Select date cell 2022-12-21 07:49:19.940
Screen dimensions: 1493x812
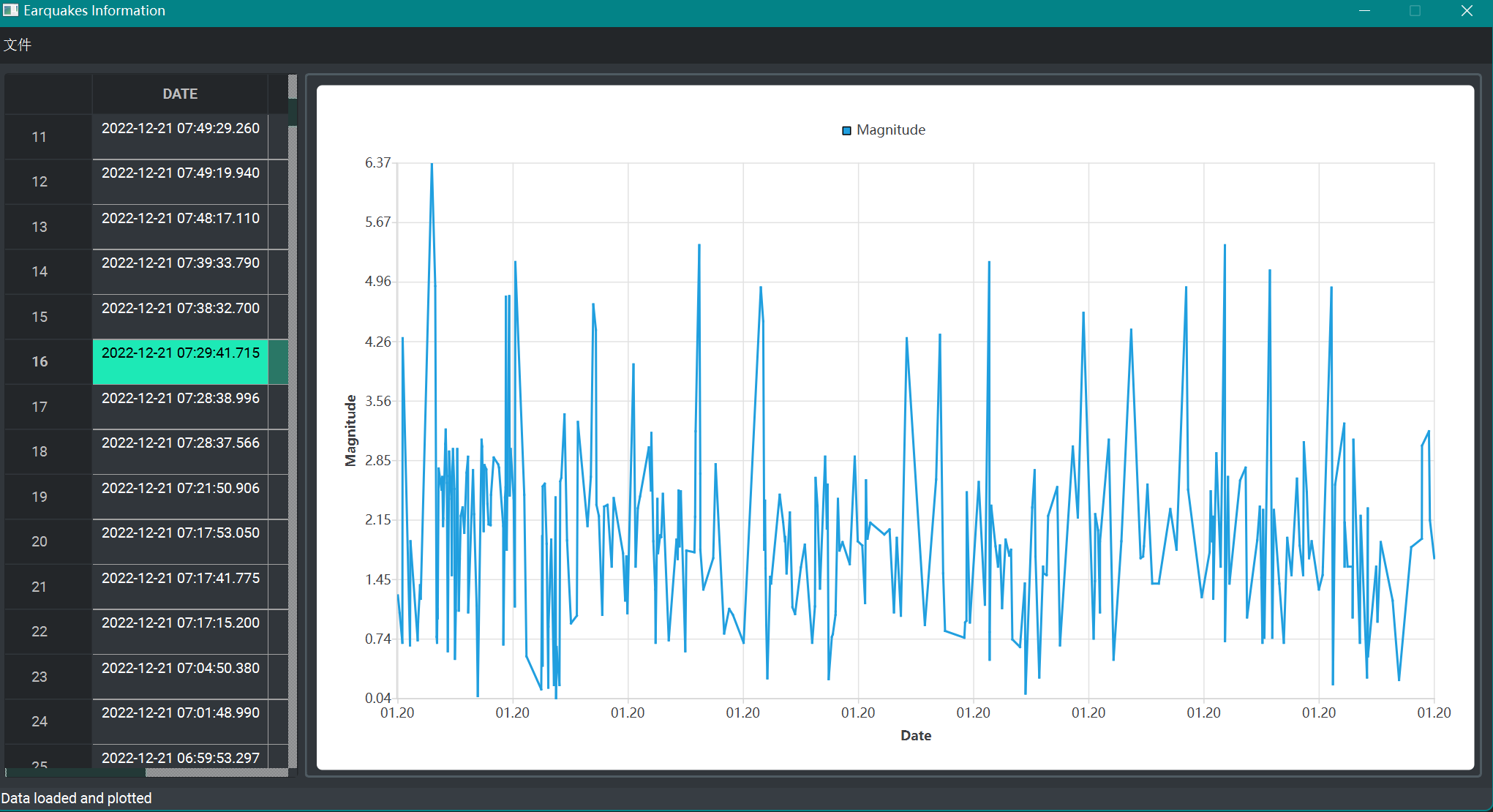180,181
